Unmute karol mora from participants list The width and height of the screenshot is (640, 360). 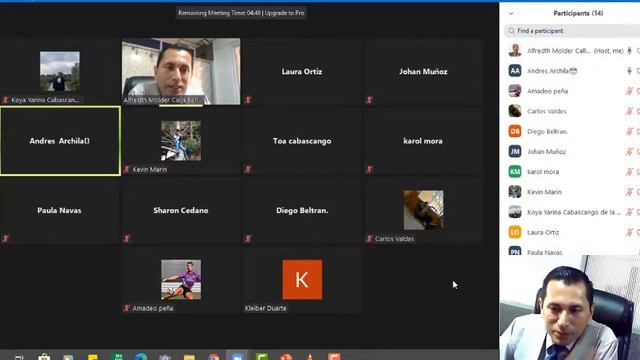(x=629, y=172)
